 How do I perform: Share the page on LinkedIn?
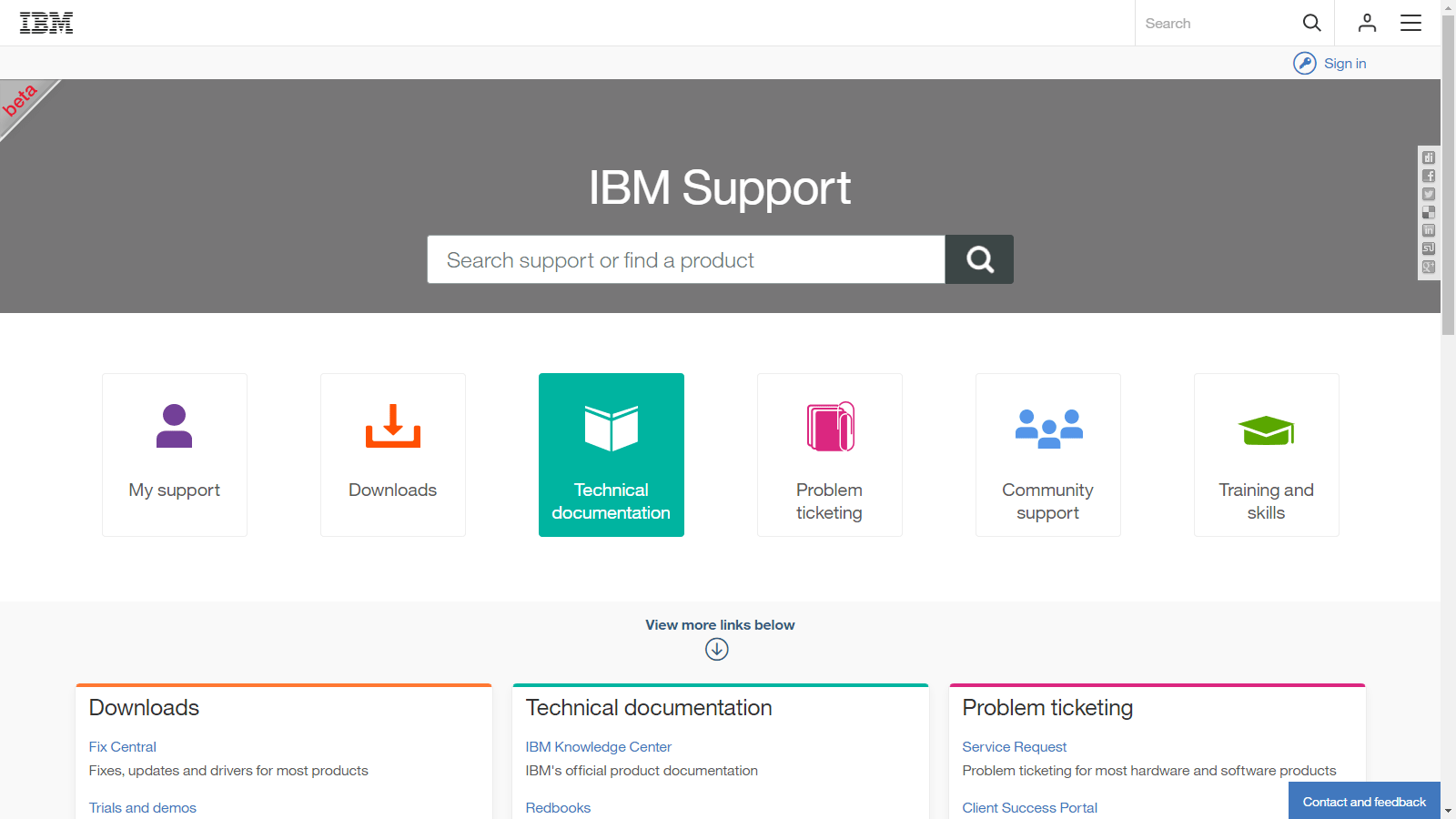tap(1429, 230)
